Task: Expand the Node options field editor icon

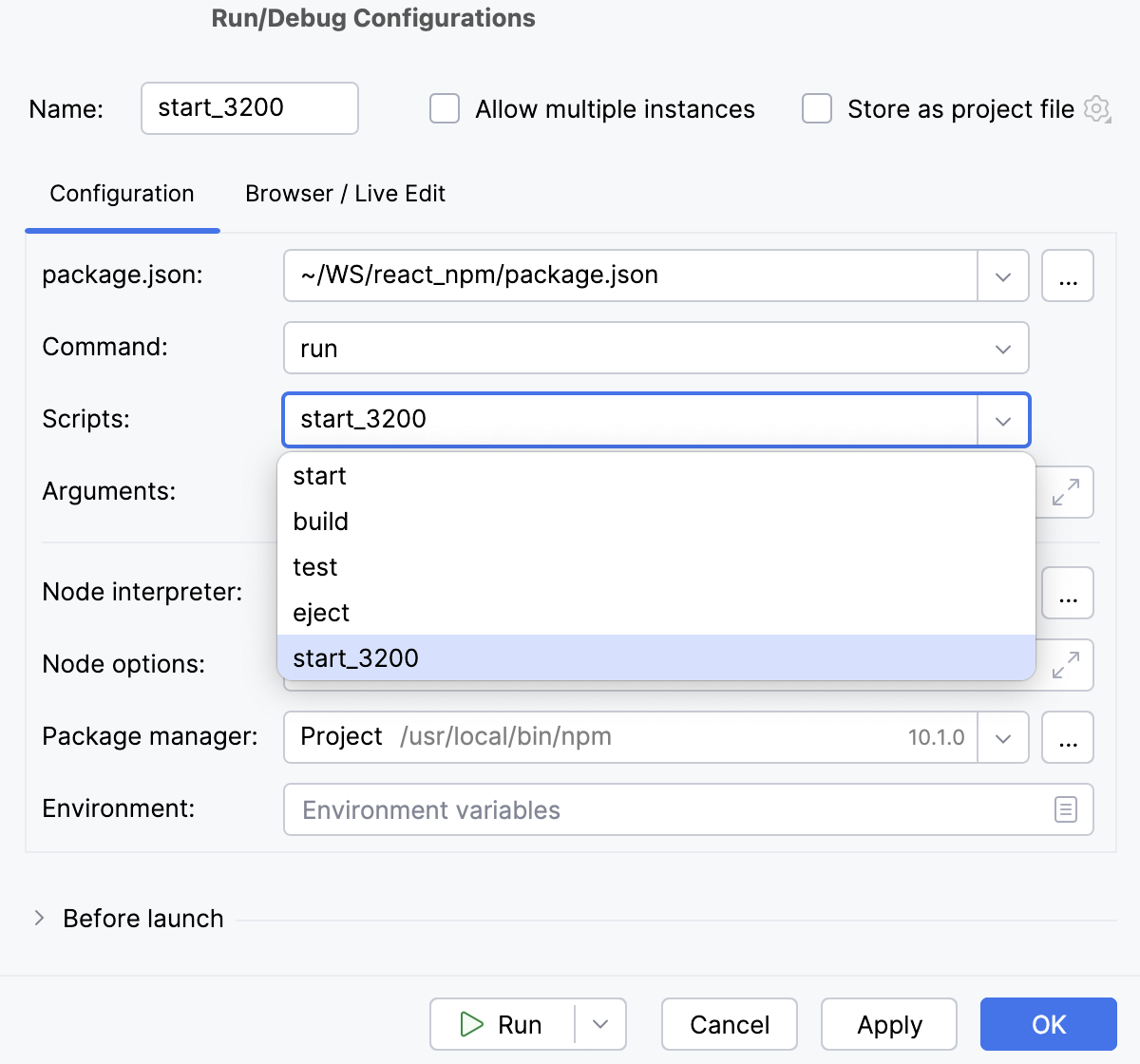Action: coord(1068,665)
